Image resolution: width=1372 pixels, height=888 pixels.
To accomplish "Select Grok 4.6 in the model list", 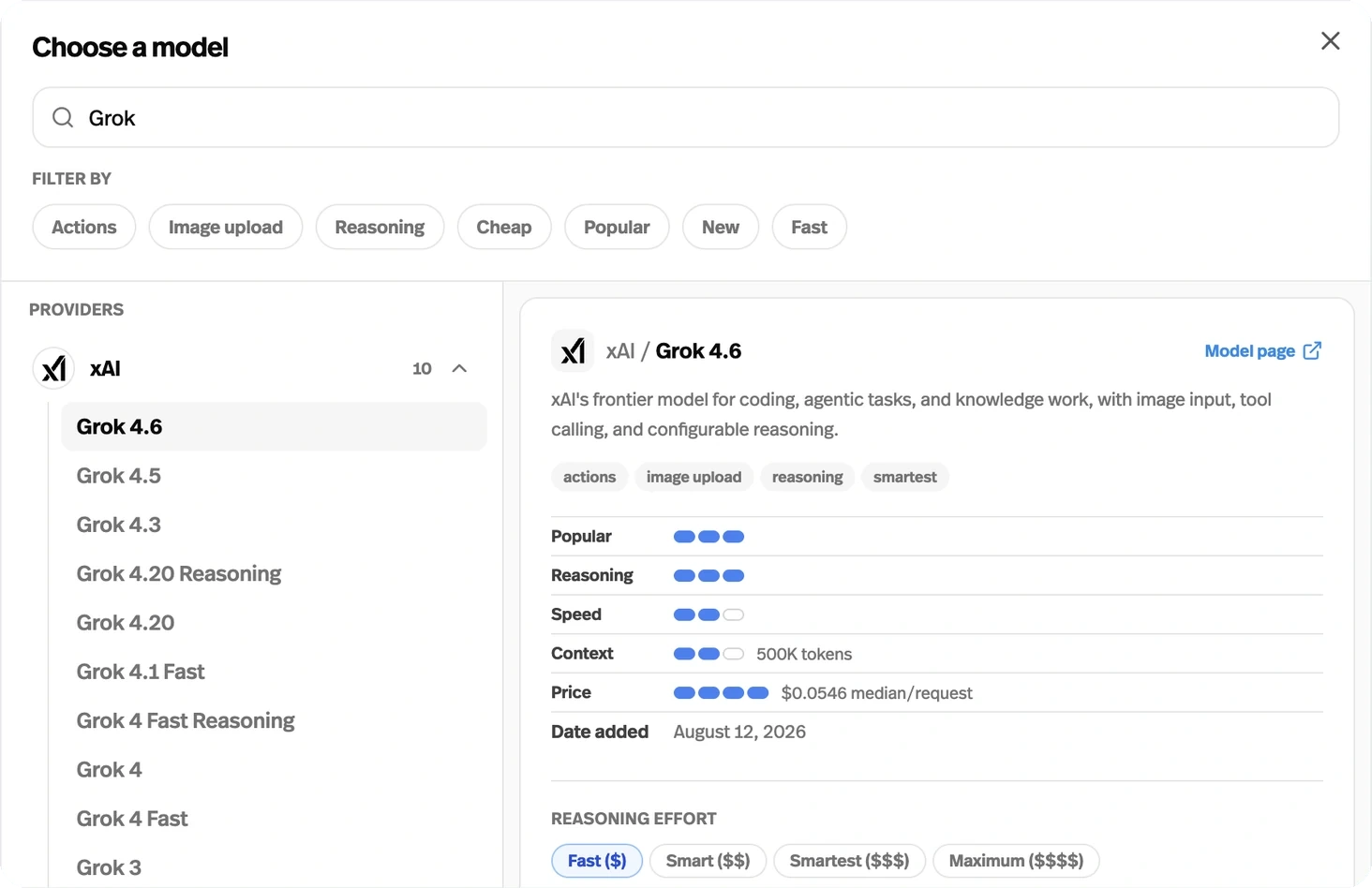I will pyautogui.click(x=275, y=426).
